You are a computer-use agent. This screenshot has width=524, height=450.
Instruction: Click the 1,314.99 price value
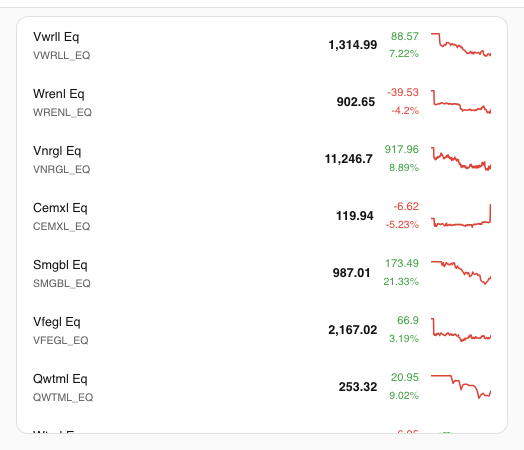point(353,45)
